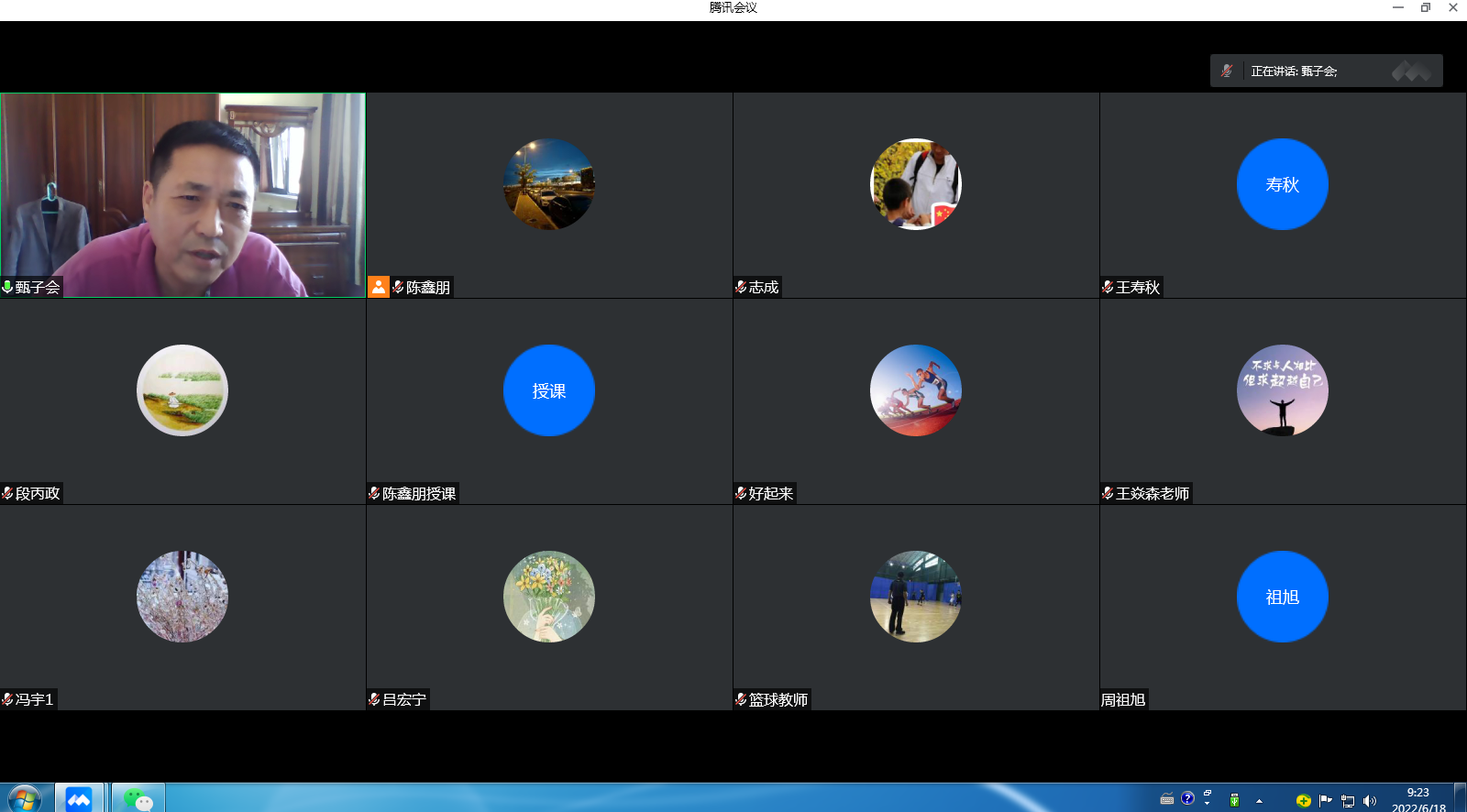The image size is (1467, 812).
Task: Click 志成's avatar photo
Action: [916, 184]
